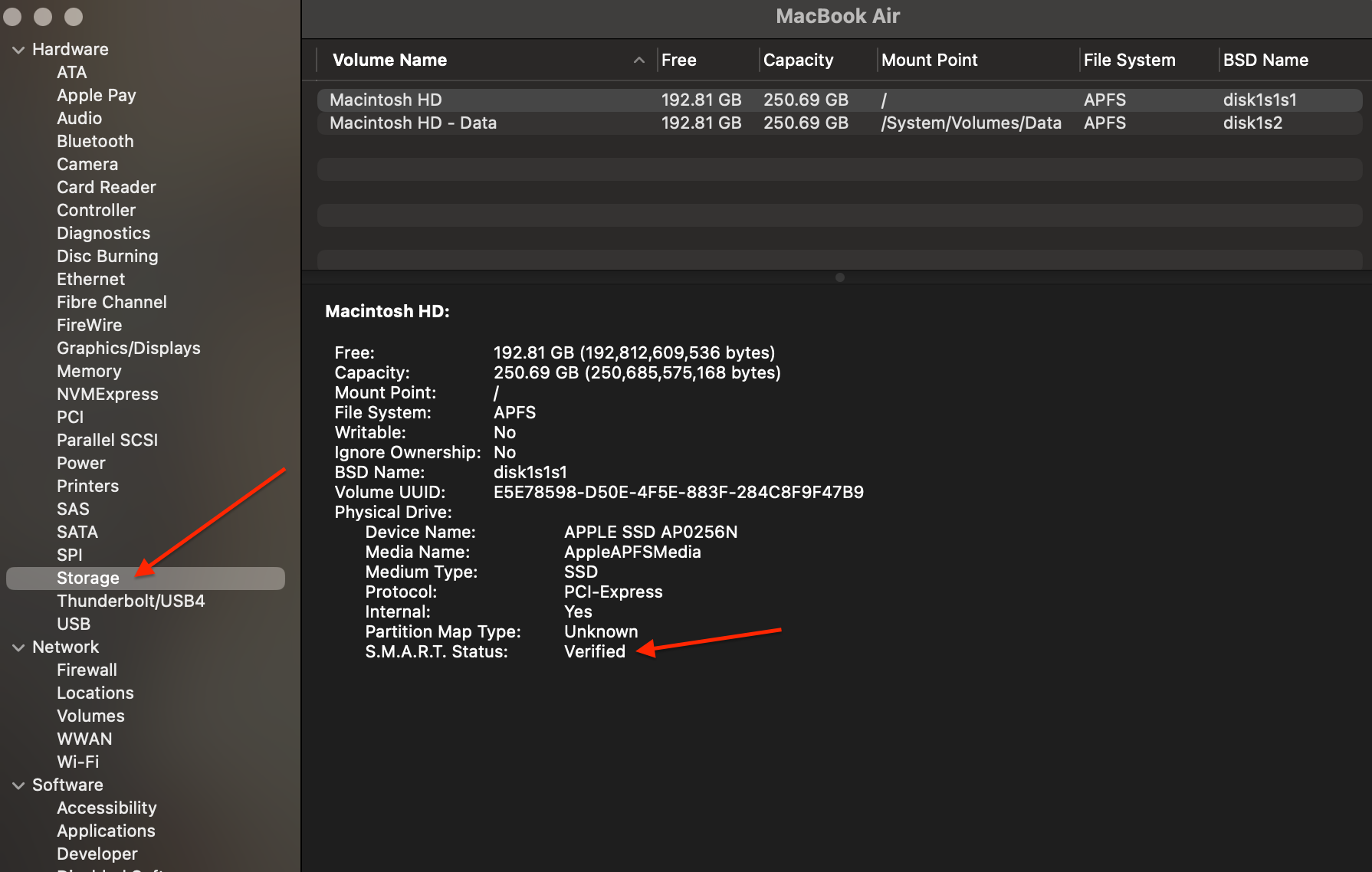Select Locations under Network

pyautogui.click(x=95, y=693)
